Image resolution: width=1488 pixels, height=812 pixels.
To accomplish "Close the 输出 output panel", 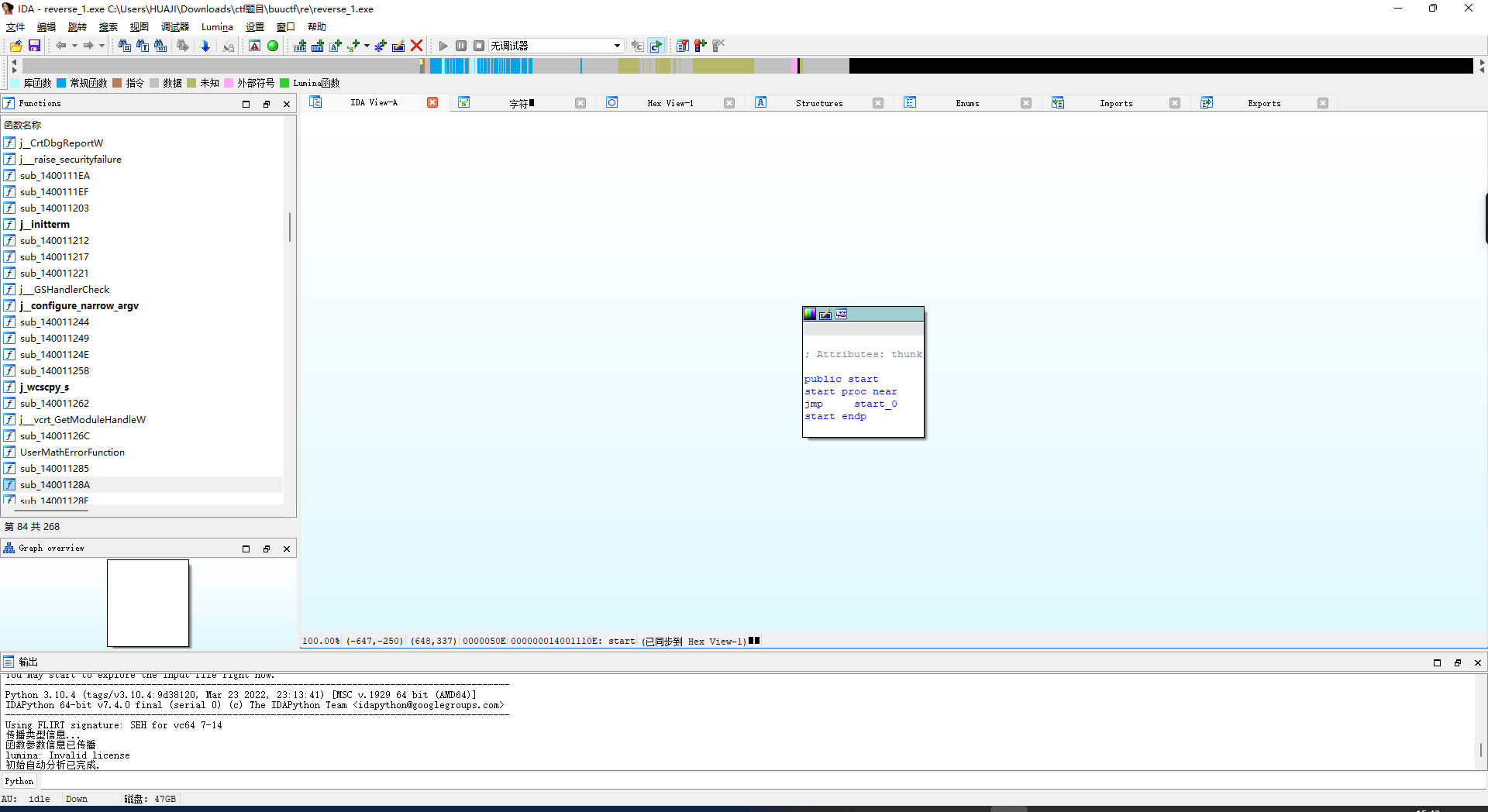I will point(1478,662).
